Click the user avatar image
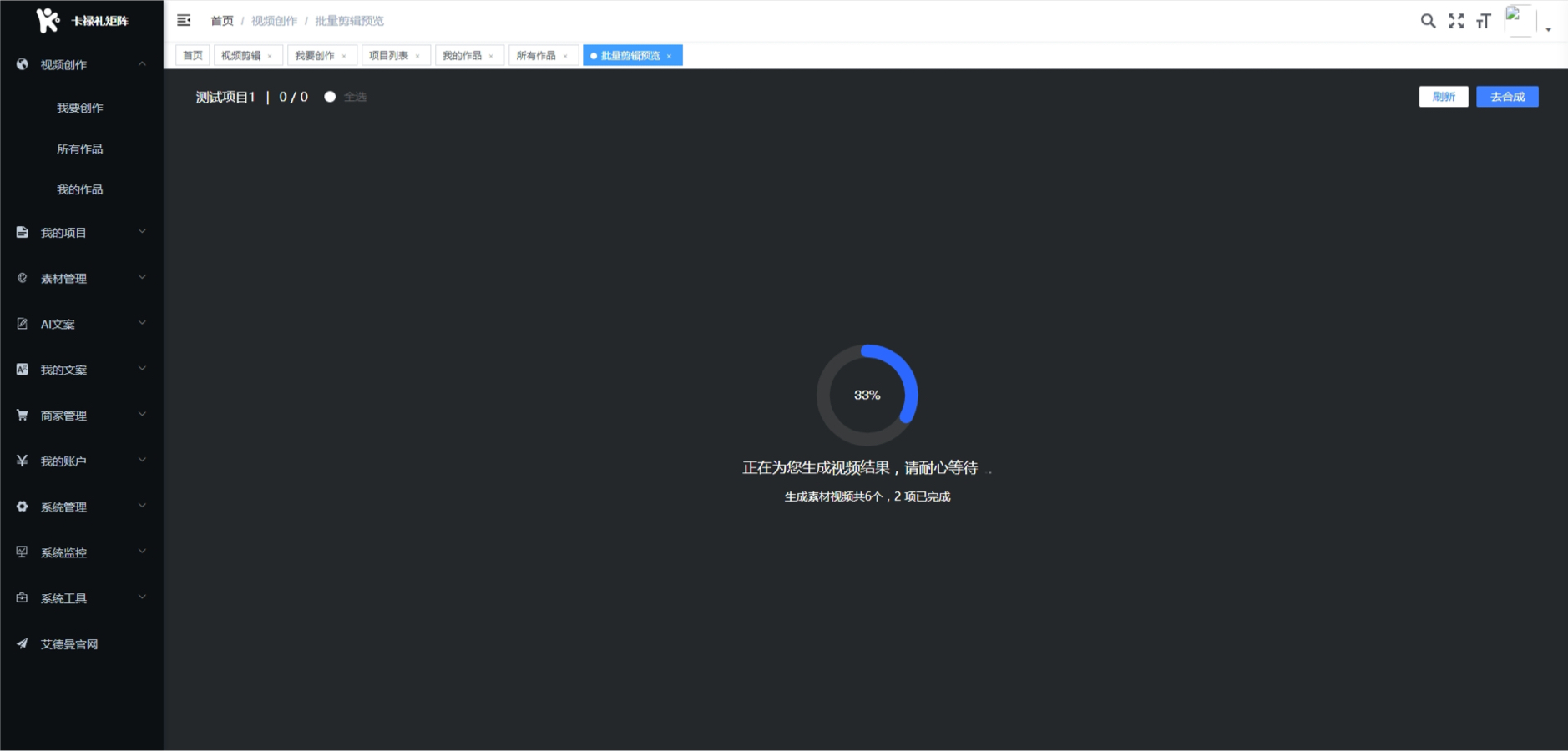Image resolution: width=1568 pixels, height=751 pixels. pos(1519,20)
